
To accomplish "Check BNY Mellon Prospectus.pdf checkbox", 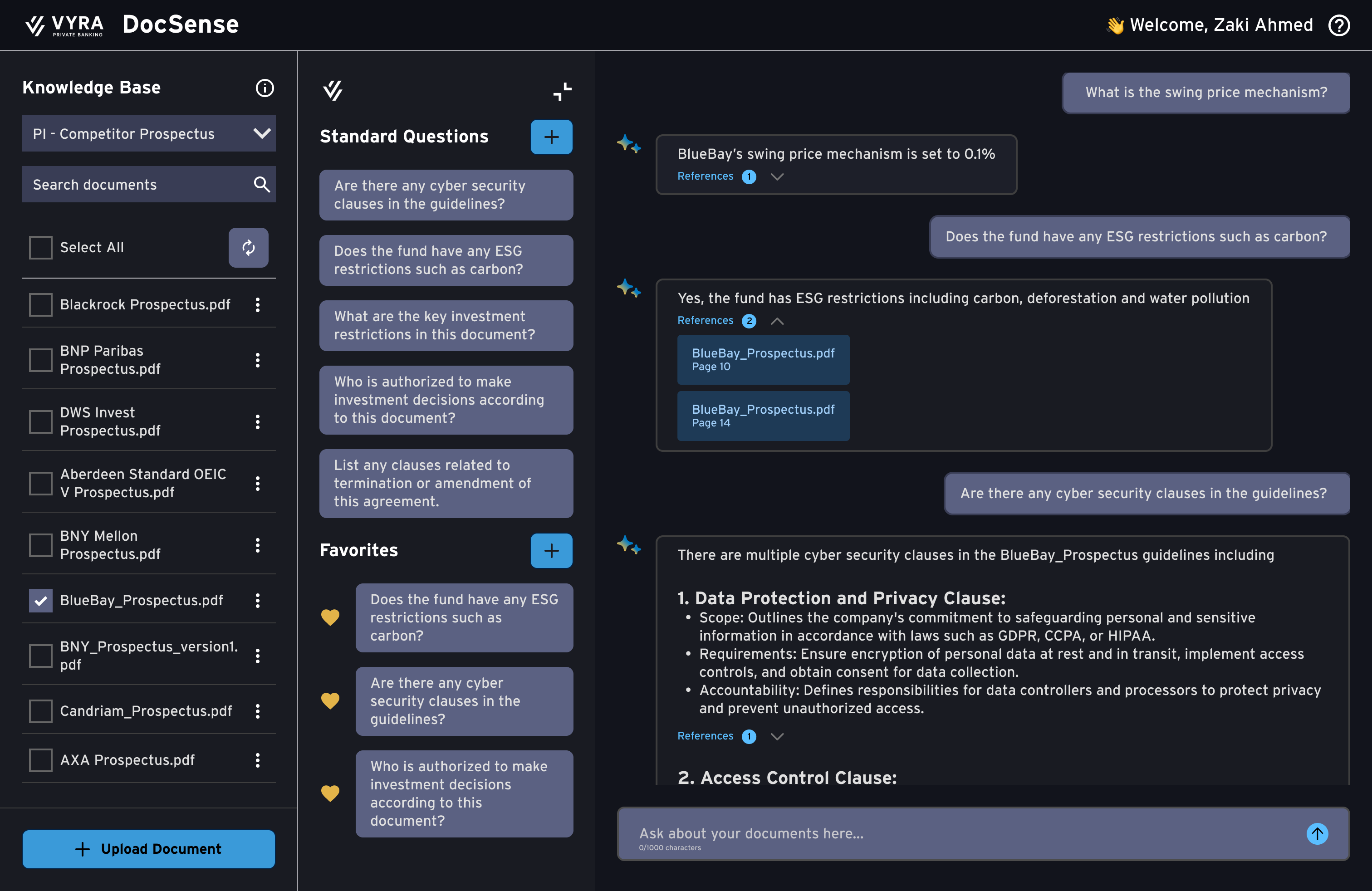I will (x=40, y=545).
